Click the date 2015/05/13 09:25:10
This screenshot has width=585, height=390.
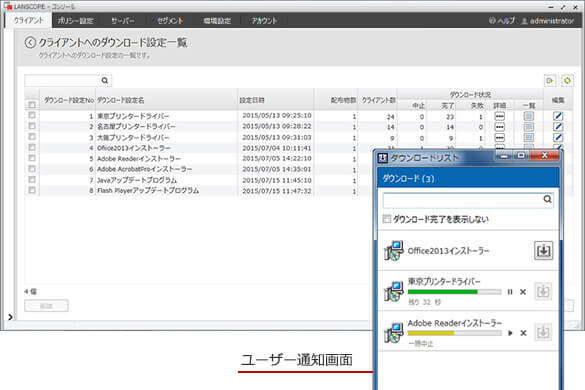point(276,116)
